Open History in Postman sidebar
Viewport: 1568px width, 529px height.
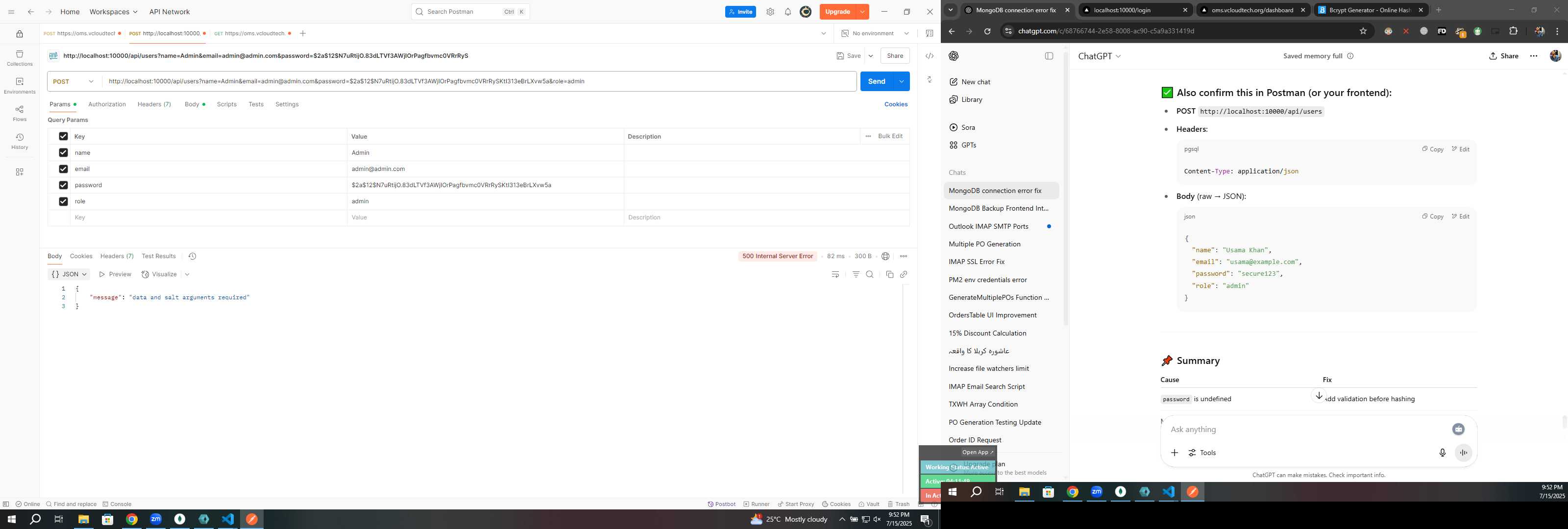click(x=20, y=141)
